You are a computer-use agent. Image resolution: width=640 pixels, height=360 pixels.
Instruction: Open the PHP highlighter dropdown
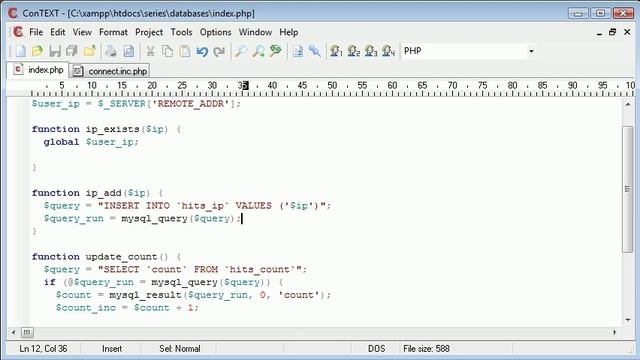pos(531,51)
